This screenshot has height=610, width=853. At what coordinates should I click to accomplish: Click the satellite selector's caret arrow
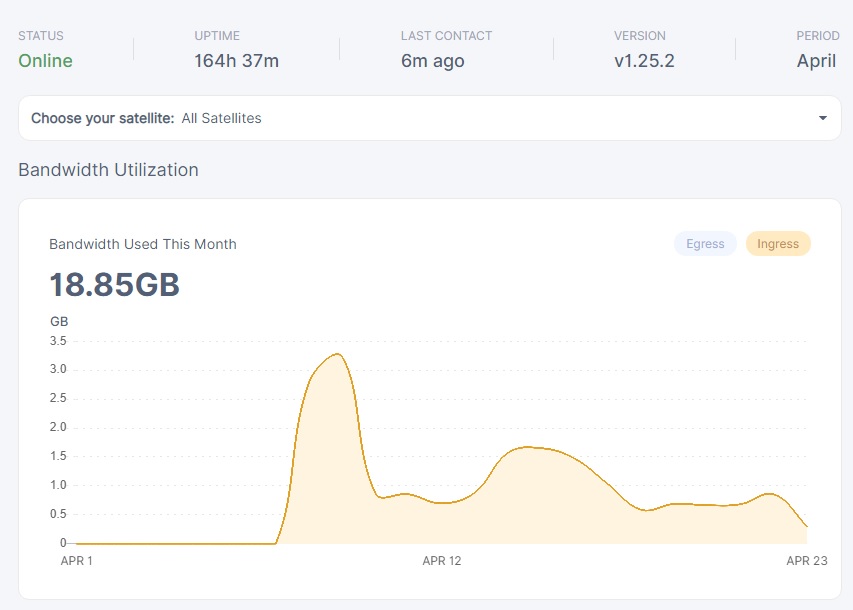(x=822, y=118)
